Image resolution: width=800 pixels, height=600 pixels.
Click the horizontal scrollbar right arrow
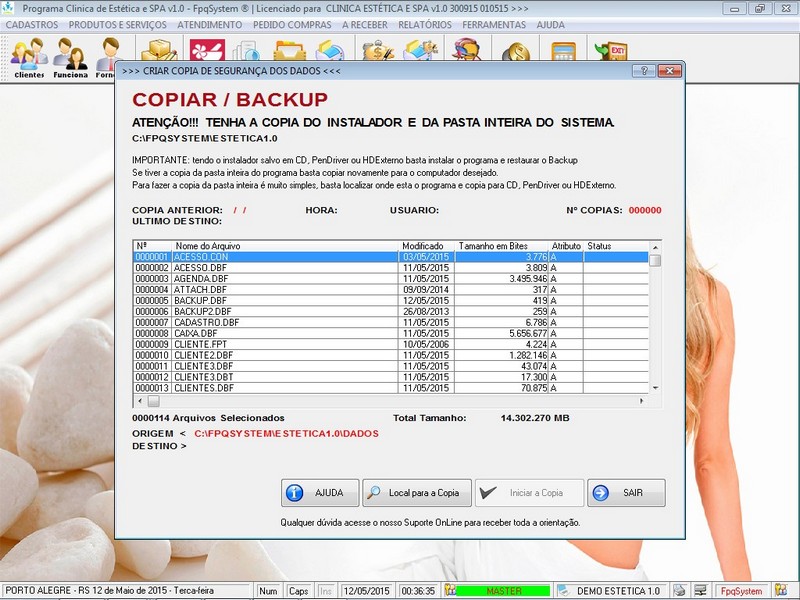point(642,401)
